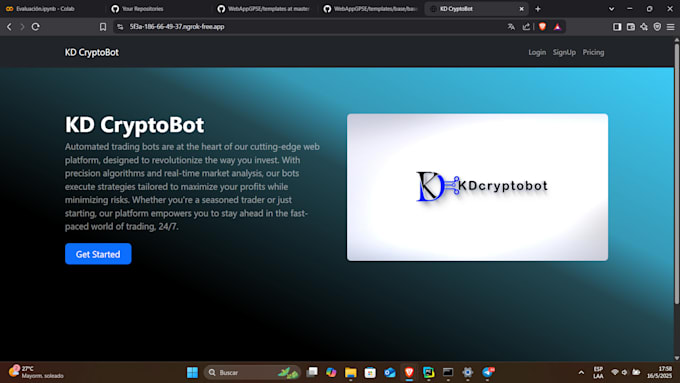Open Telegram from taskbar
Viewport: 680px width, 383px height.
click(x=488, y=372)
